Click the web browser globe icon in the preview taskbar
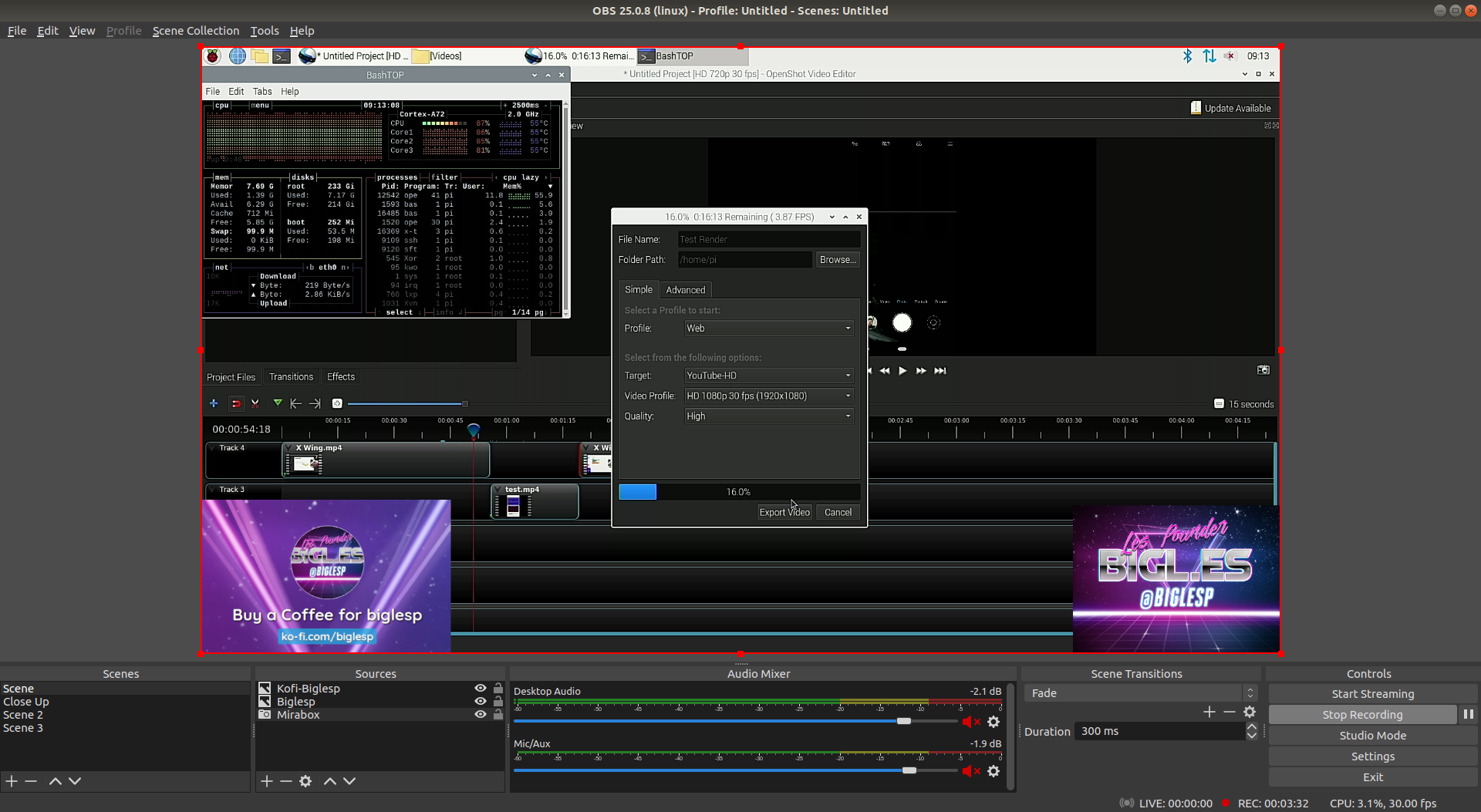 pos(238,56)
